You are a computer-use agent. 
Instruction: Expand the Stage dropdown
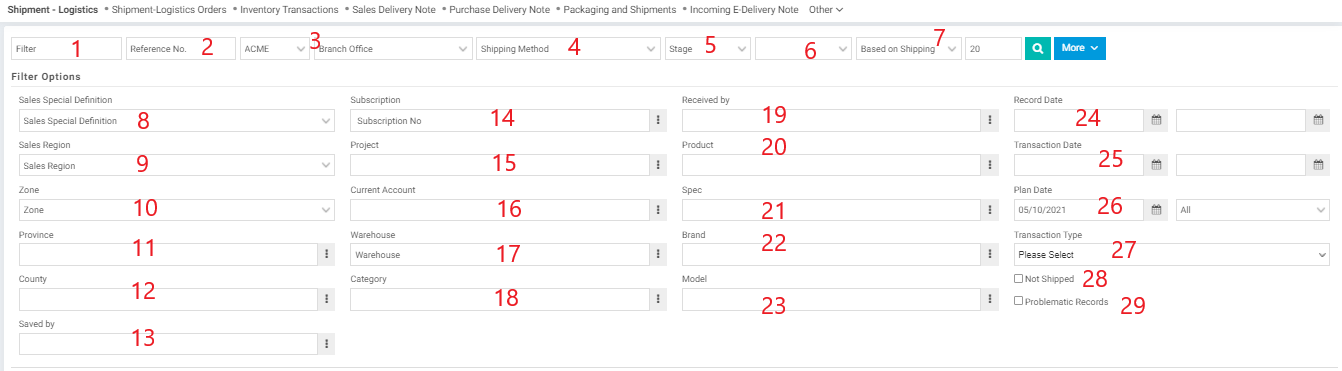[x=707, y=48]
